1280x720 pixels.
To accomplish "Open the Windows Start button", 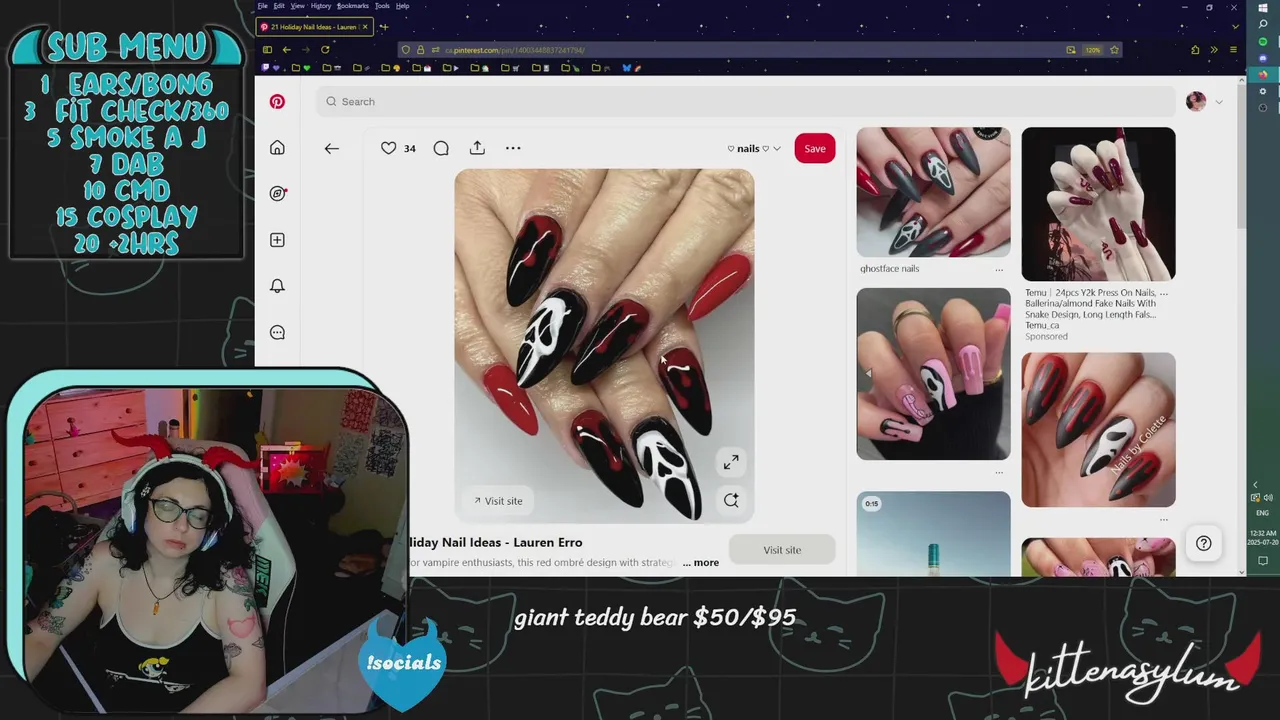I will coord(1263,7).
